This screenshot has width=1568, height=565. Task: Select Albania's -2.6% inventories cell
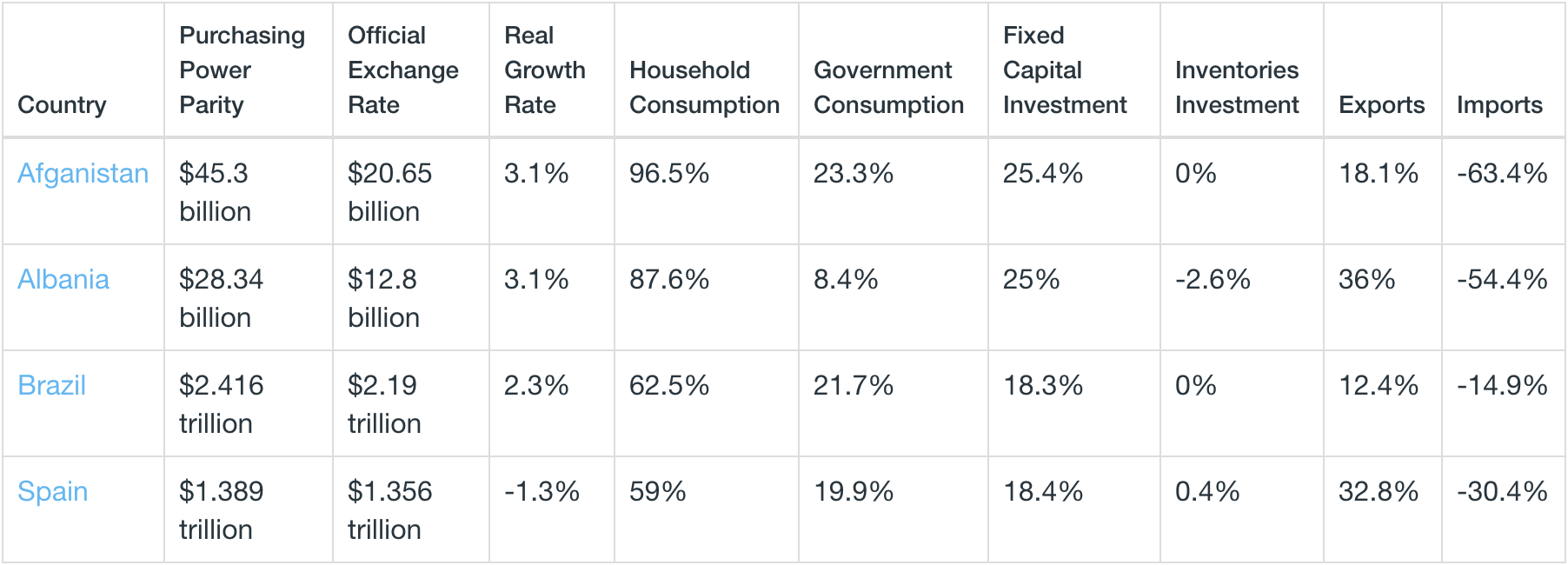[1213, 280]
